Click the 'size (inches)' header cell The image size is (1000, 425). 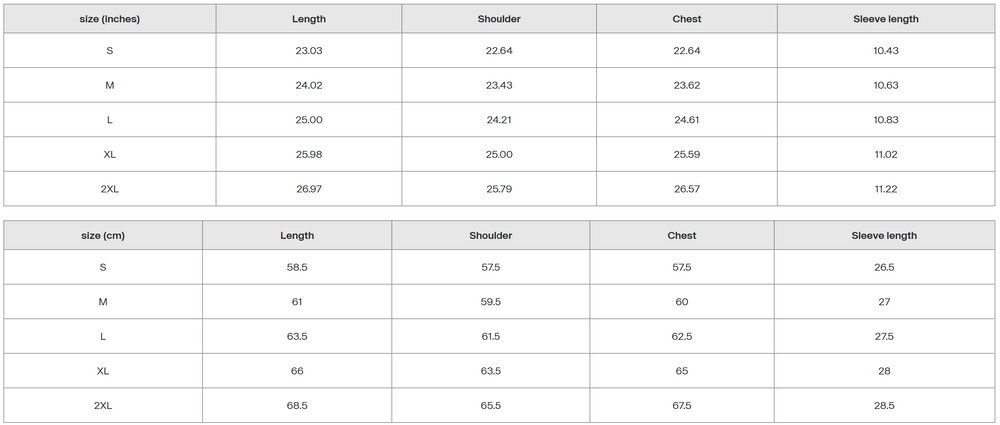(x=110, y=19)
